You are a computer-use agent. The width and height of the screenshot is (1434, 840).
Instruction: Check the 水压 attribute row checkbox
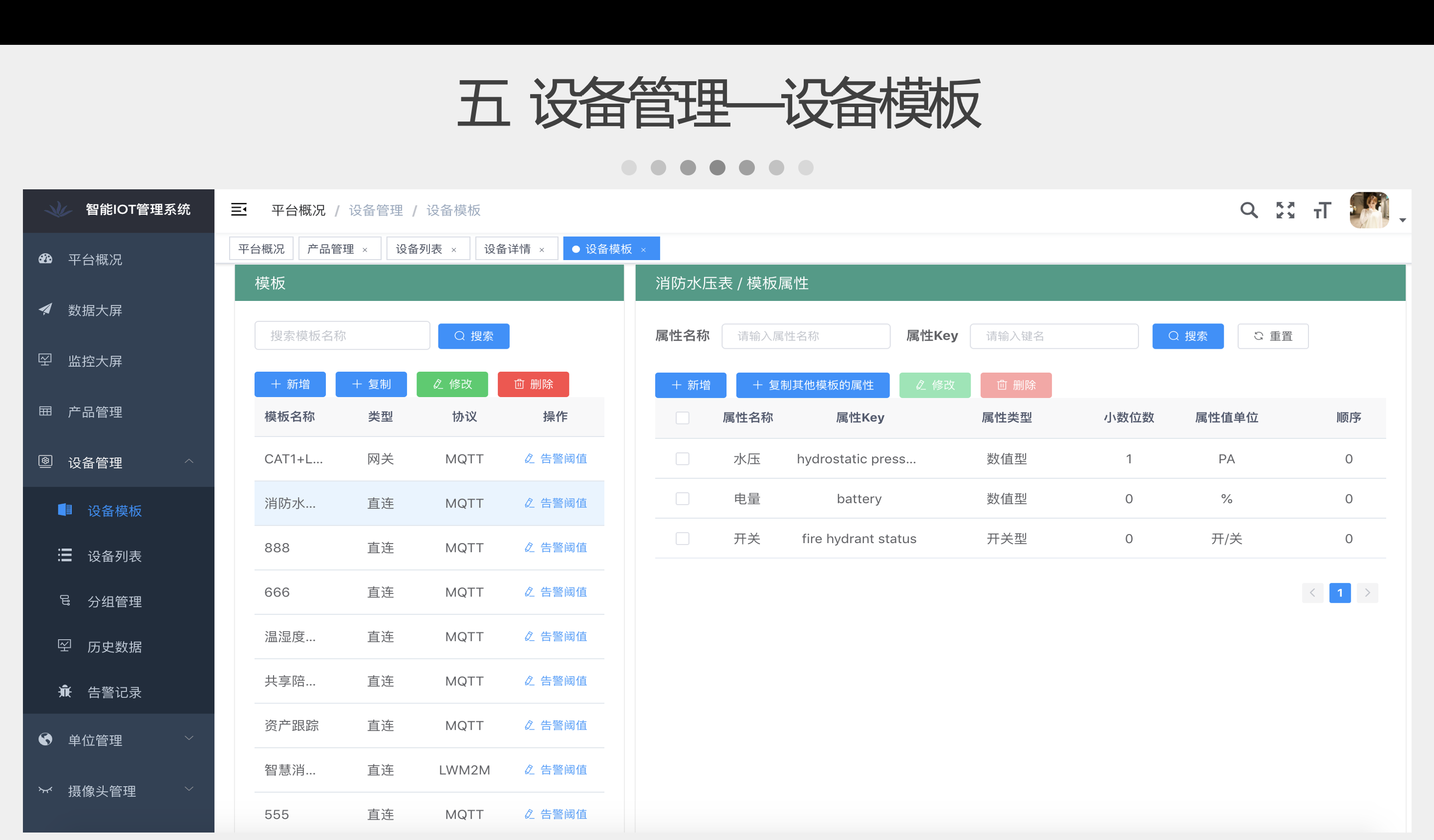coord(682,459)
